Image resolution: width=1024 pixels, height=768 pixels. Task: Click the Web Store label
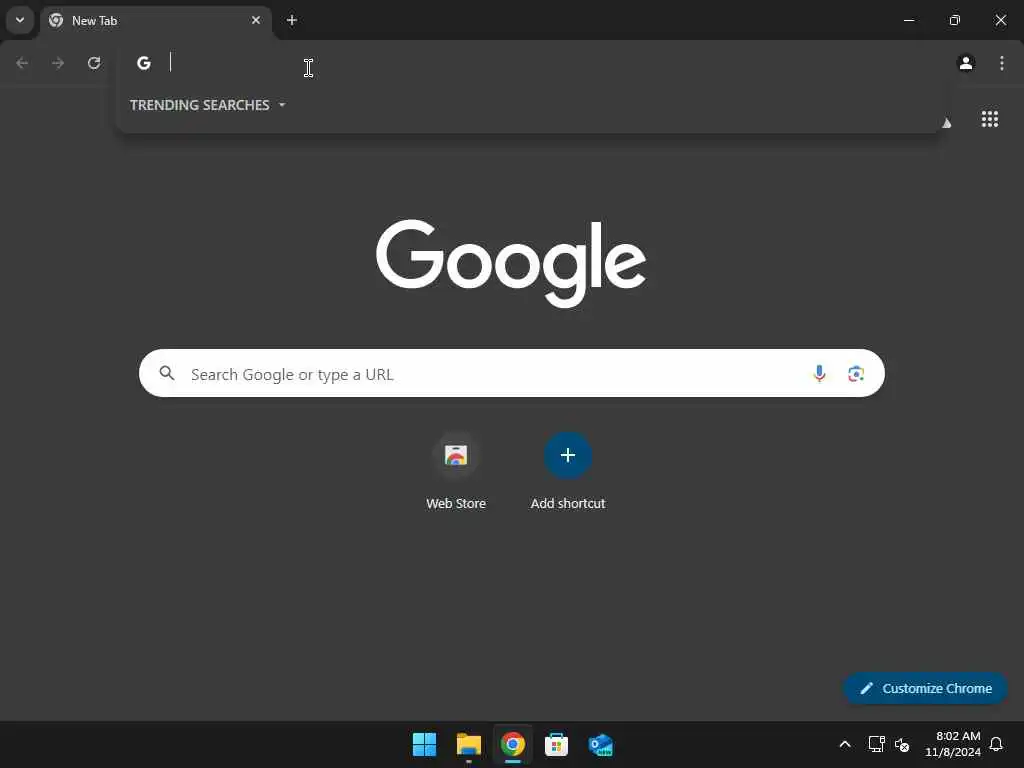coord(456,504)
